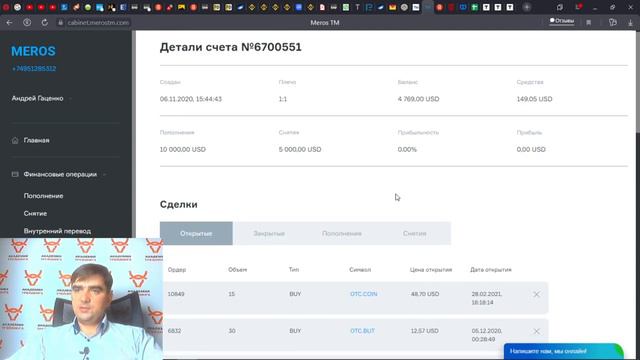This screenshot has width=640, height=360.
Task: Select the Открытые deals tab
Action: (196, 233)
